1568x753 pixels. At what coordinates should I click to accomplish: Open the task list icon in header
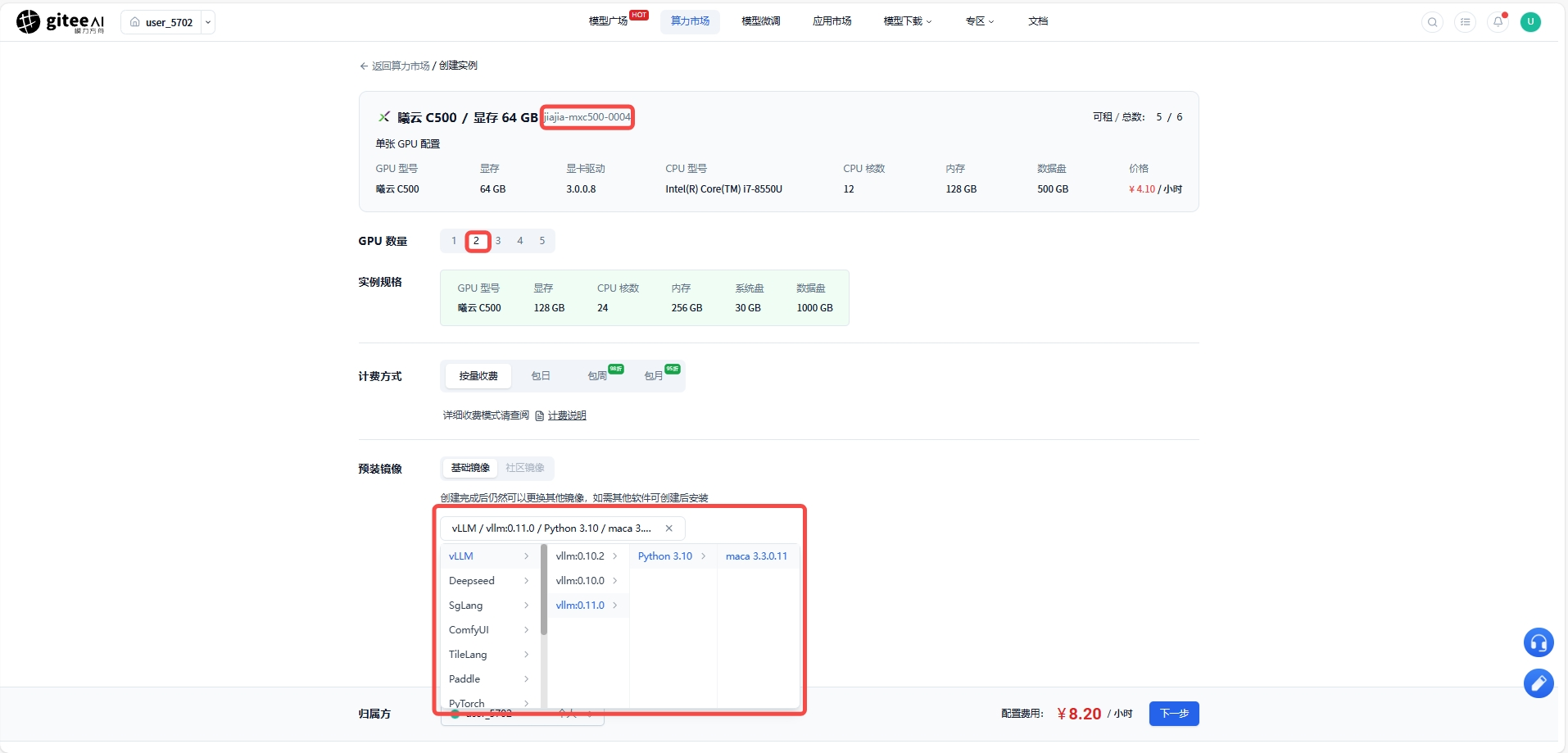click(x=1465, y=22)
